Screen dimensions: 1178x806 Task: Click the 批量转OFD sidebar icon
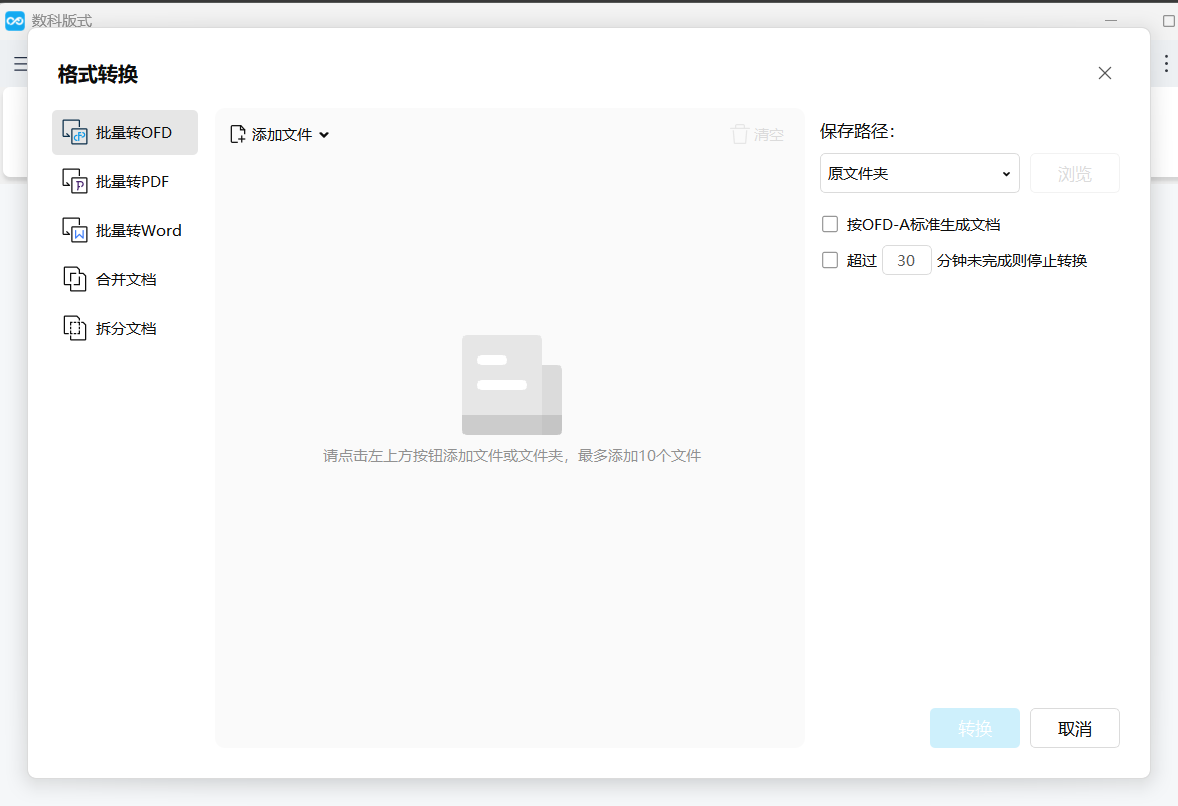[x=74, y=132]
